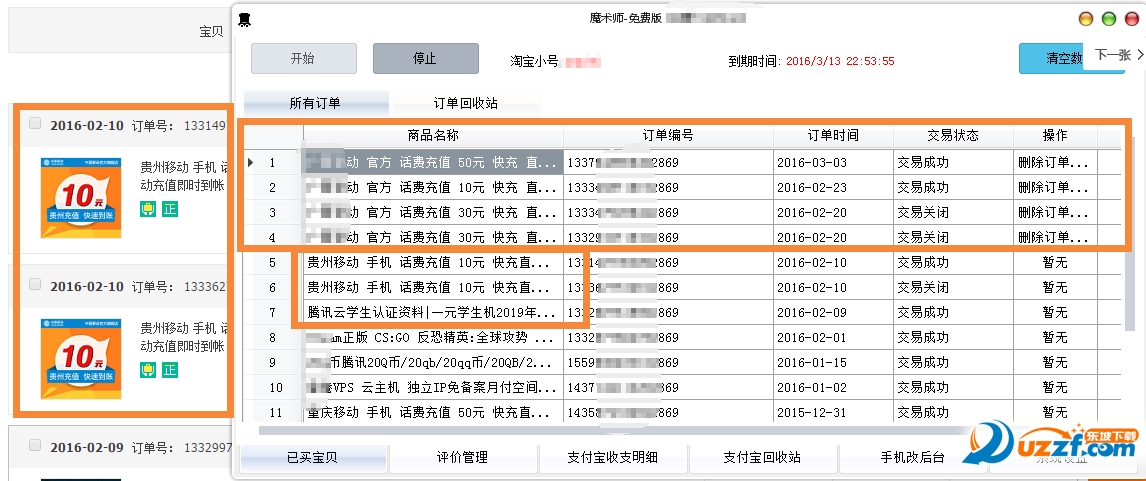Sort by the 商品名称 column header
The height and width of the screenshot is (481, 1146).
click(433, 136)
